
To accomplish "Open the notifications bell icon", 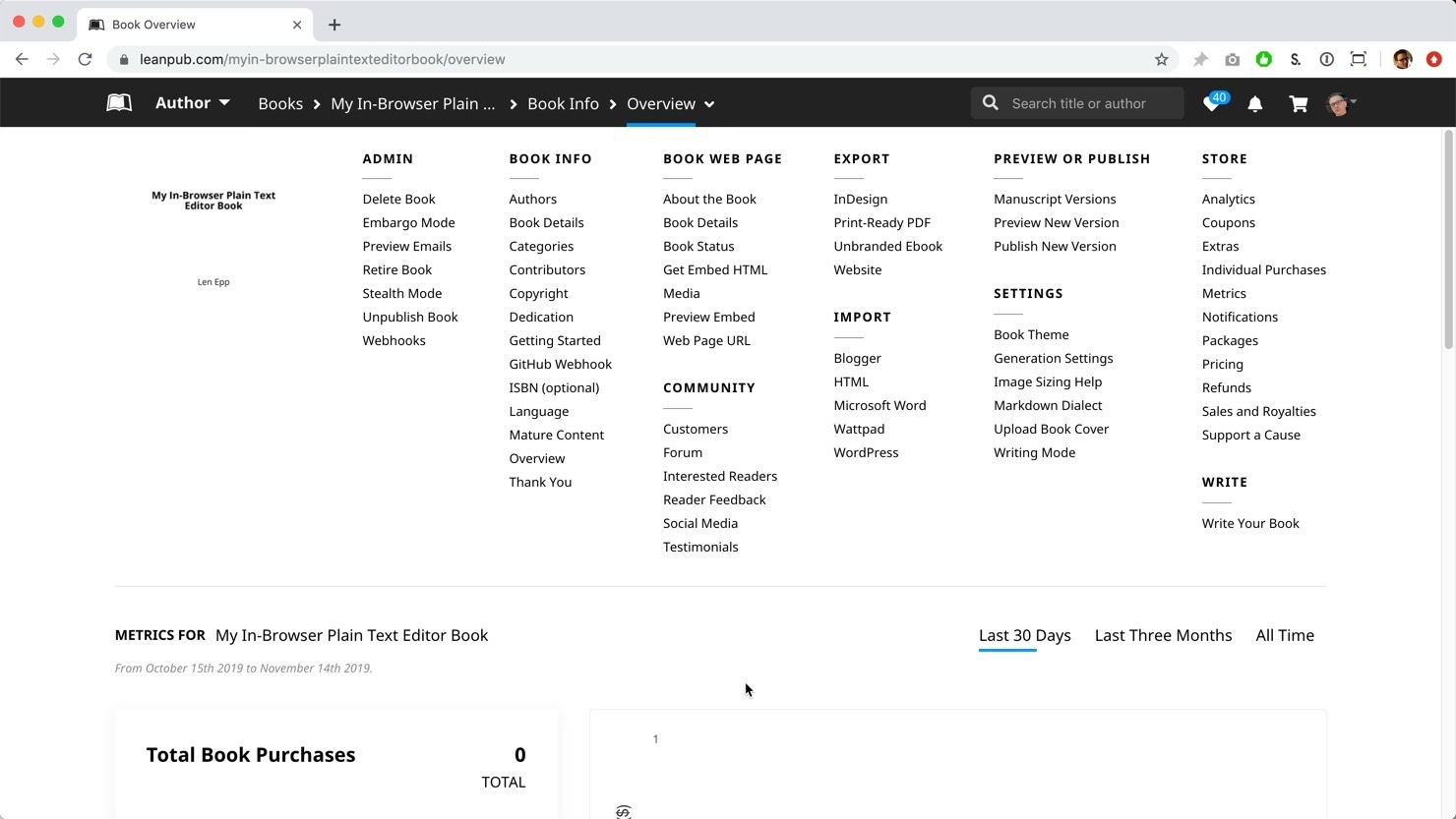I will click(x=1255, y=103).
